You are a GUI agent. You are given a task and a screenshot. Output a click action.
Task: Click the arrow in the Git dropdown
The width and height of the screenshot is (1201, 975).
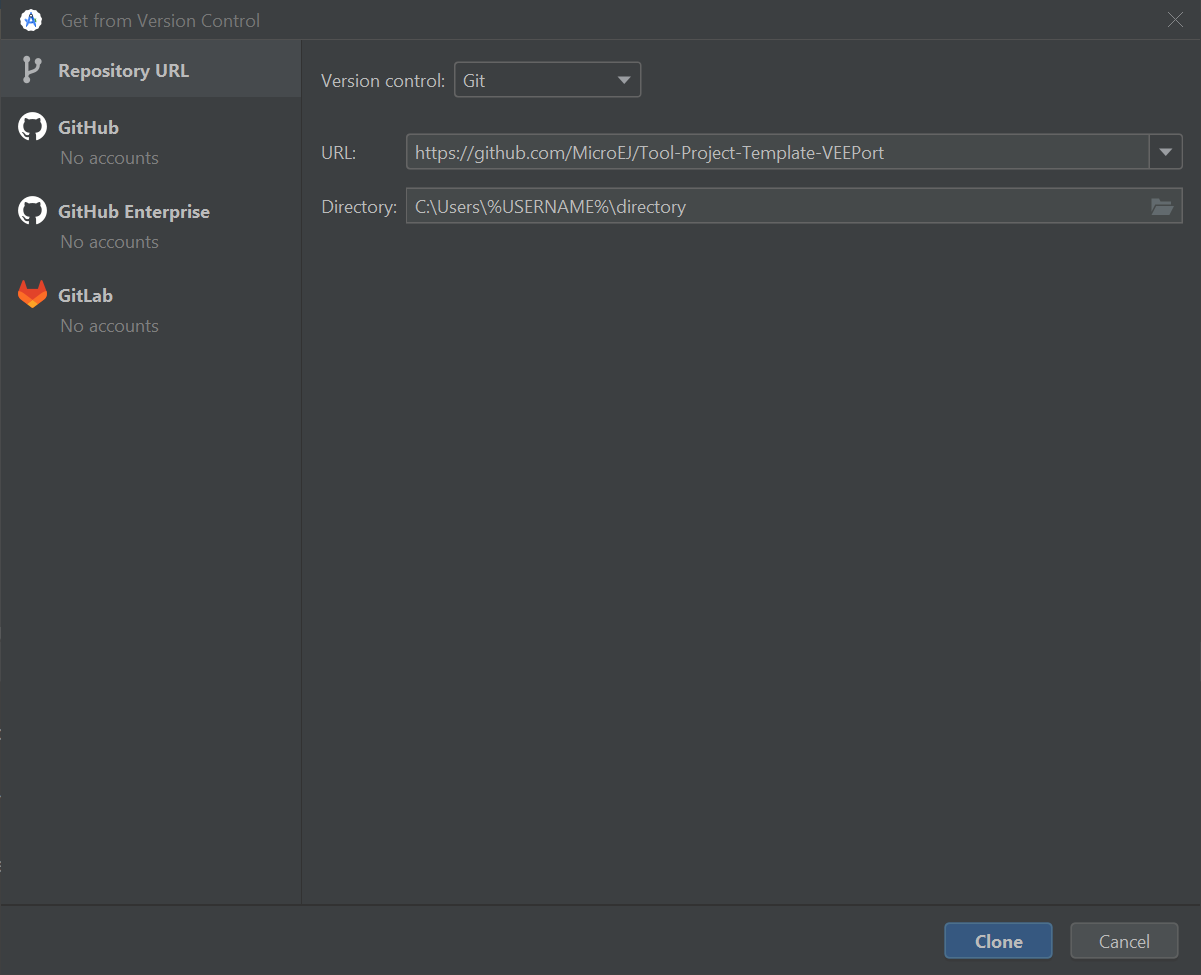point(624,80)
